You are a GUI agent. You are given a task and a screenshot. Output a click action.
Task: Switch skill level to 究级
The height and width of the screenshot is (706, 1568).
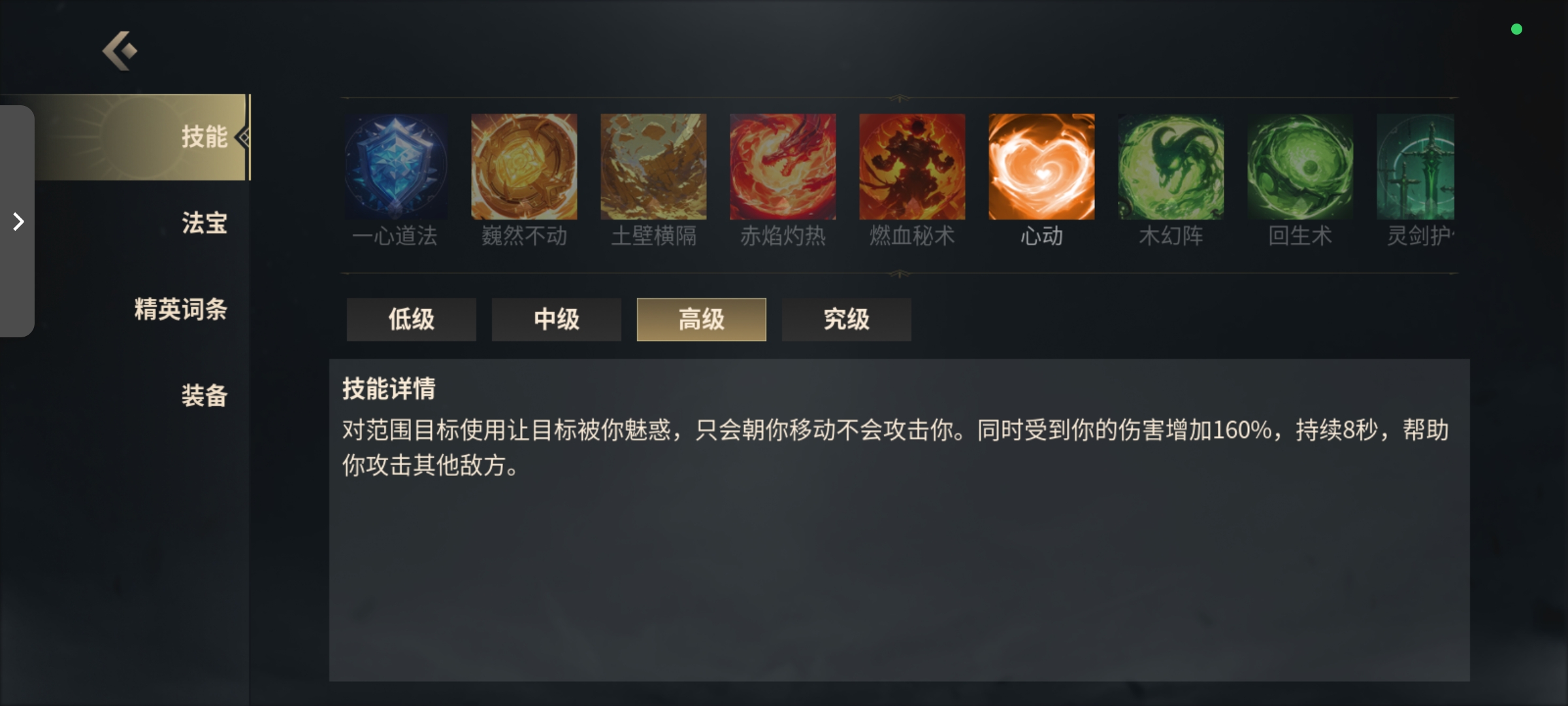(x=846, y=320)
